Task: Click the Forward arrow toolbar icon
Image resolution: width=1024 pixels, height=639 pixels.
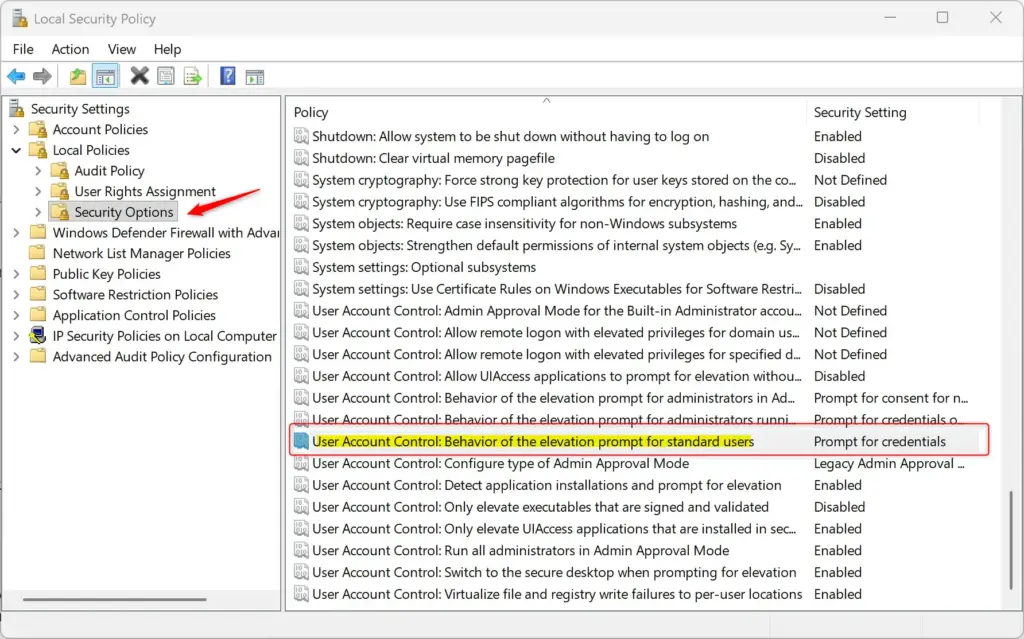Action: 42,76
